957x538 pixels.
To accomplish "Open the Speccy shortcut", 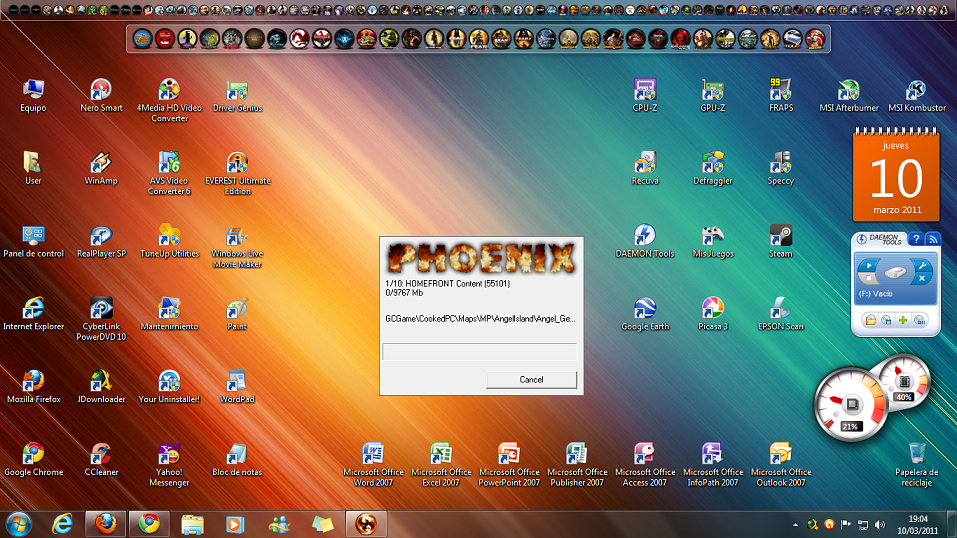I will [x=781, y=169].
